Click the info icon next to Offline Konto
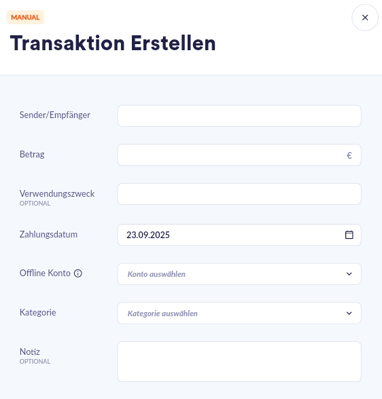Viewport: 382px width, 399px height. coord(78,273)
